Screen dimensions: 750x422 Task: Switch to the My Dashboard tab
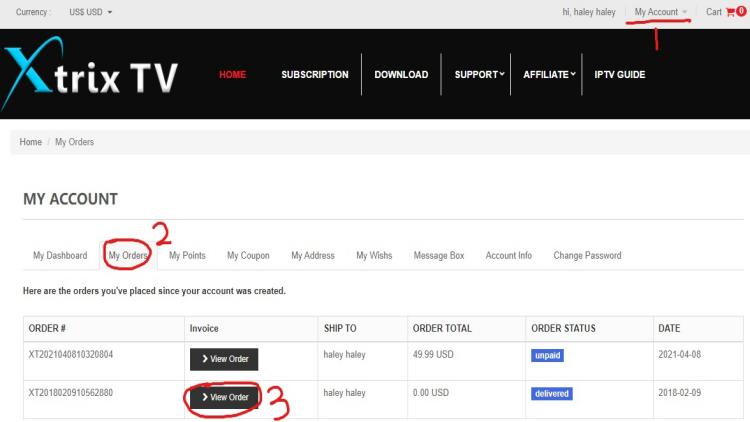(x=60, y=255)
